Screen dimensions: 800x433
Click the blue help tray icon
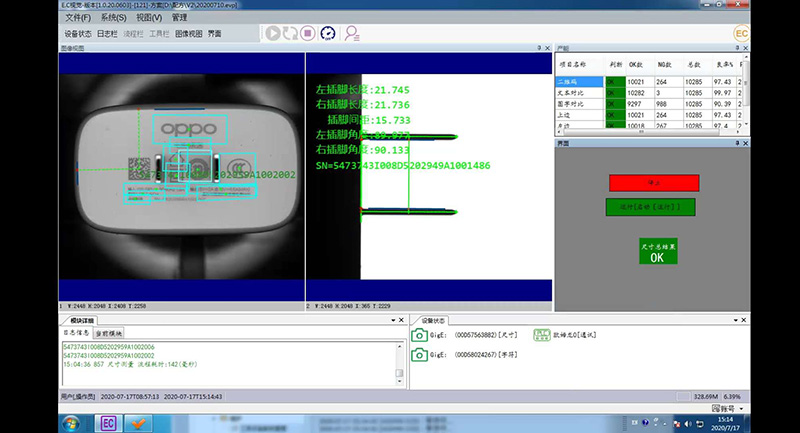tap(645, 423)
